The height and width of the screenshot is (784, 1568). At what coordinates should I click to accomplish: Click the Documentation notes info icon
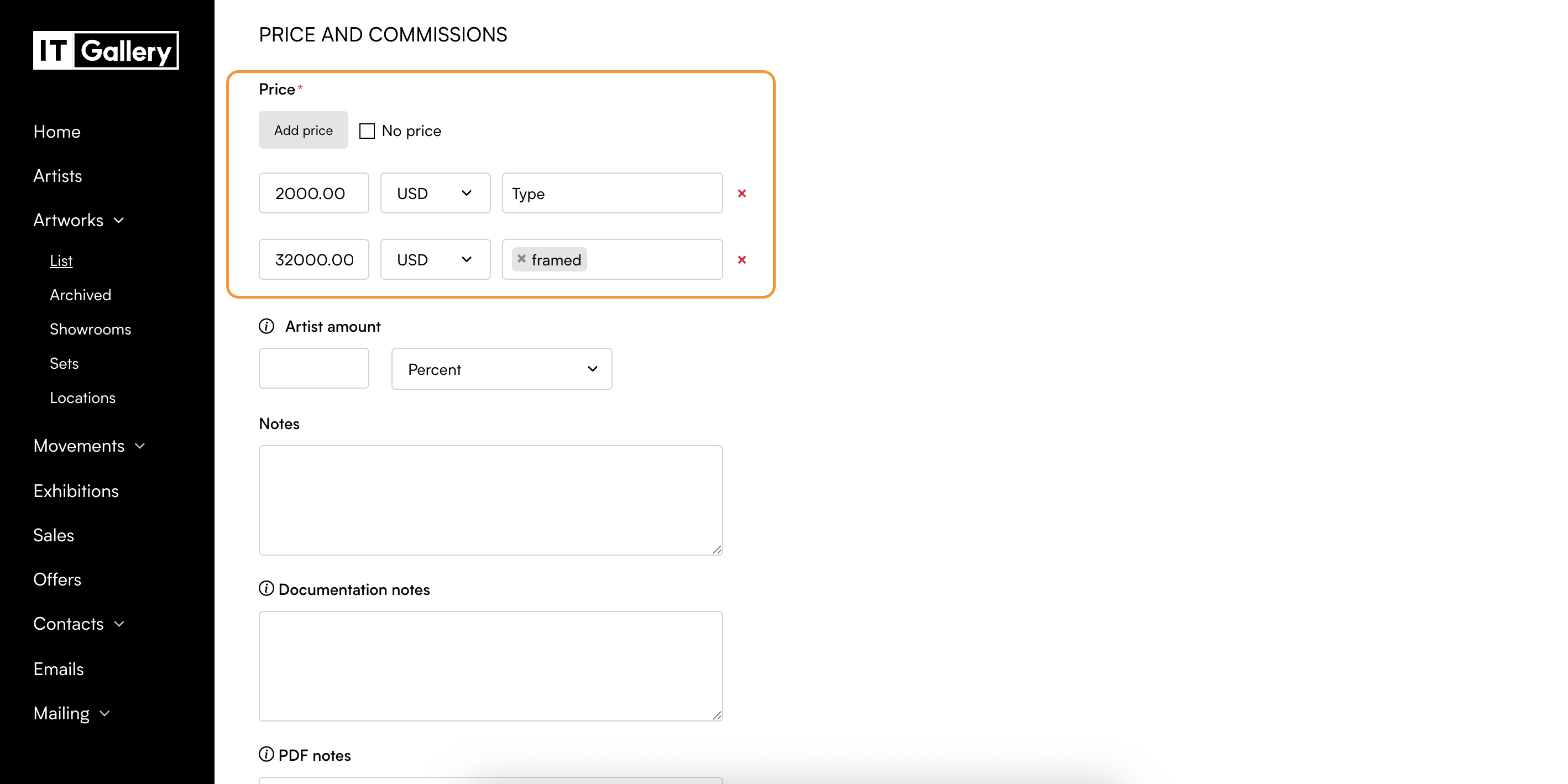coord(266,589)
